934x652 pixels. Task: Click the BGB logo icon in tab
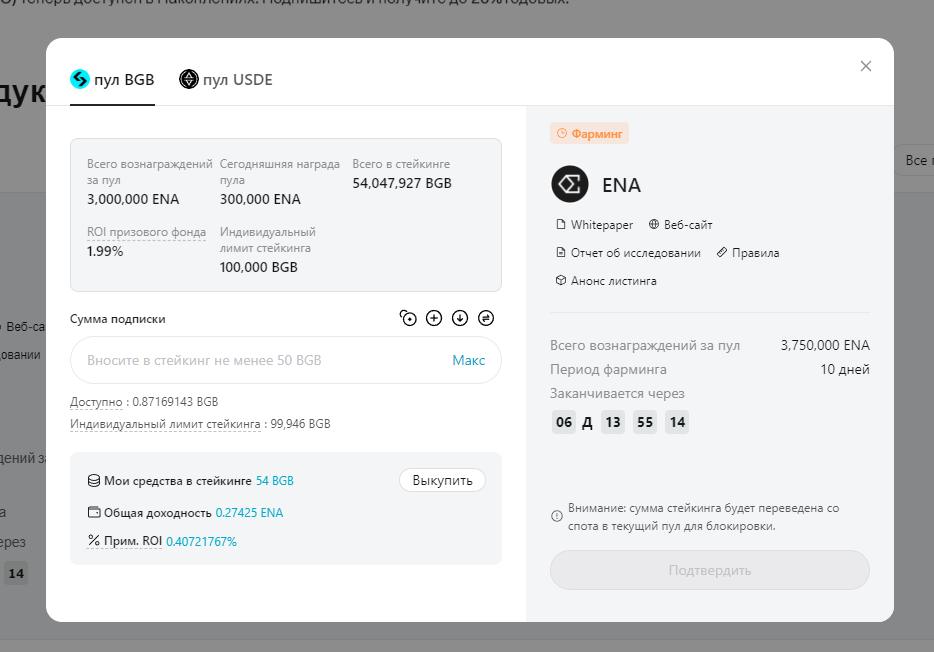tap(80, 79)
